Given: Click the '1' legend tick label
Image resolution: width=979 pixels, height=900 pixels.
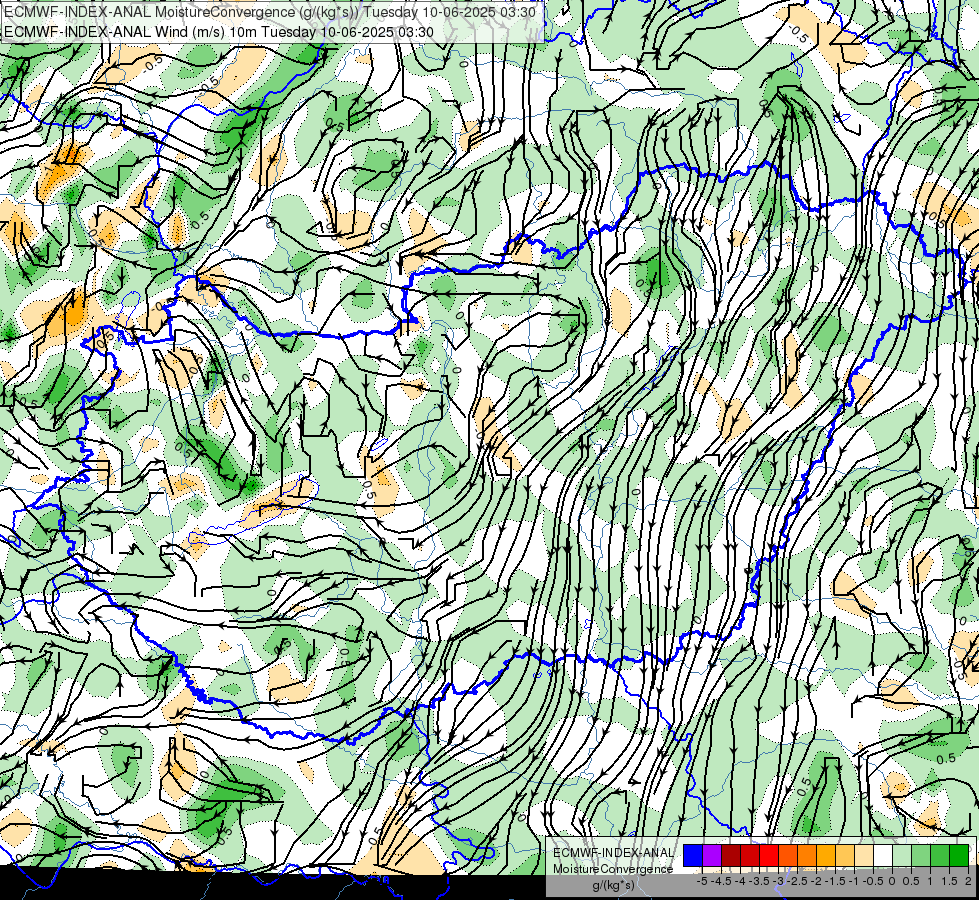Looking at the screenshot, I should tap(930, 881).
